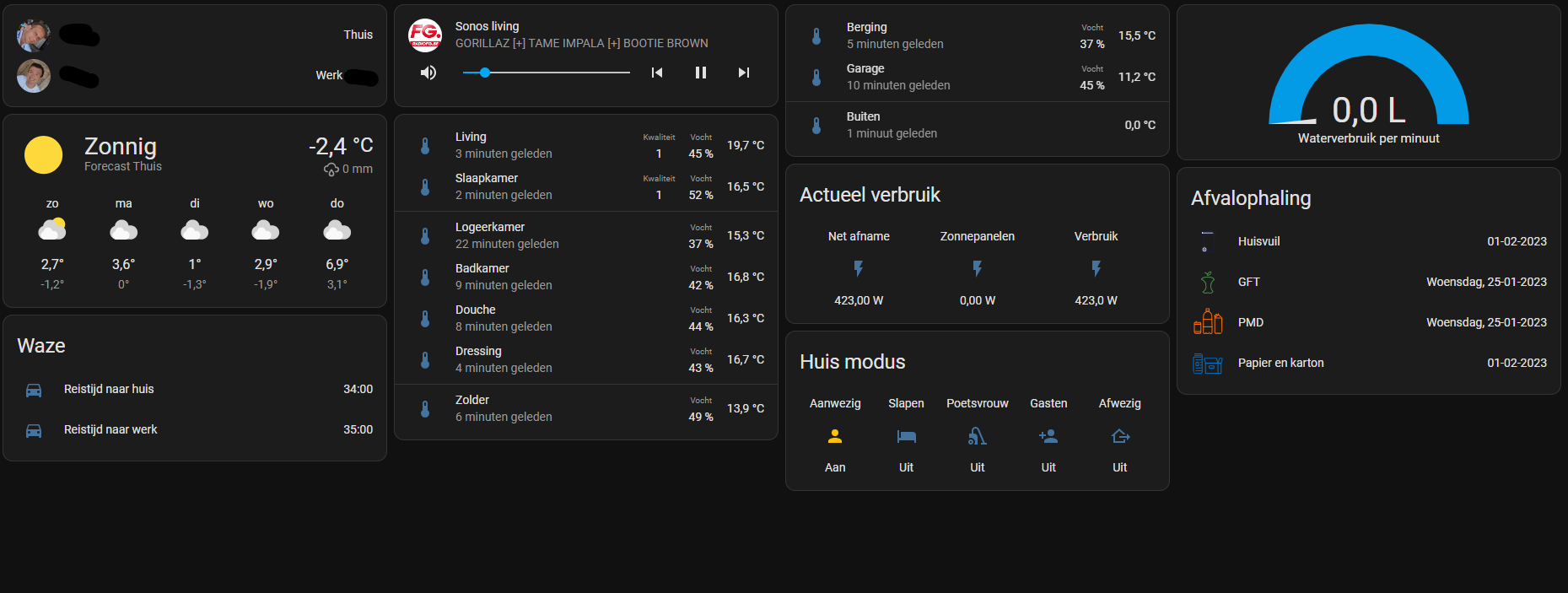Open Reistijd naar huis car icon
Image resolution: width=1568 pixels, height=593 pixels.
[x=34, y=390]
